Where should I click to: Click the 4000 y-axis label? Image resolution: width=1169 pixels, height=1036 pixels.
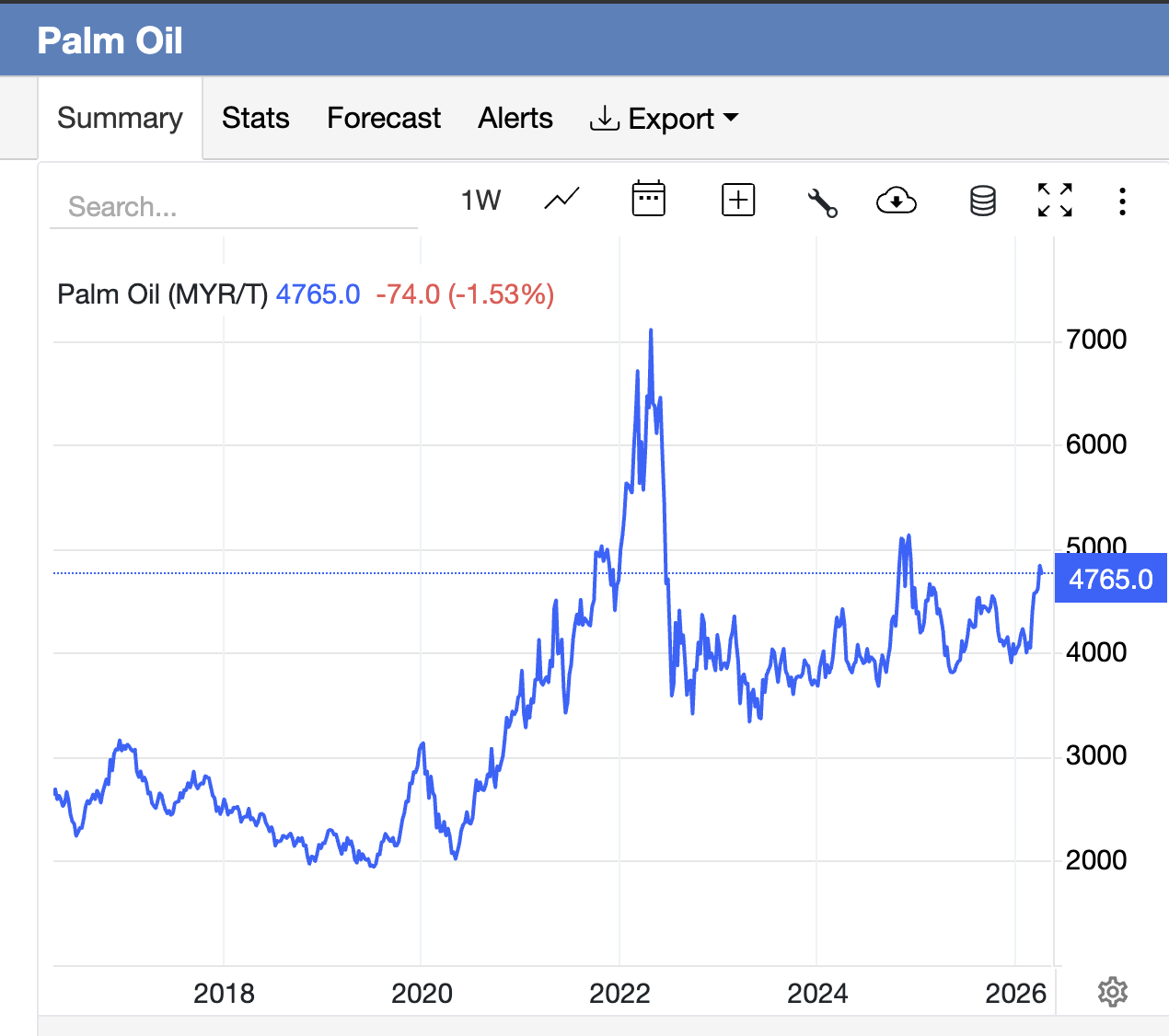[x=1096, y=652]
